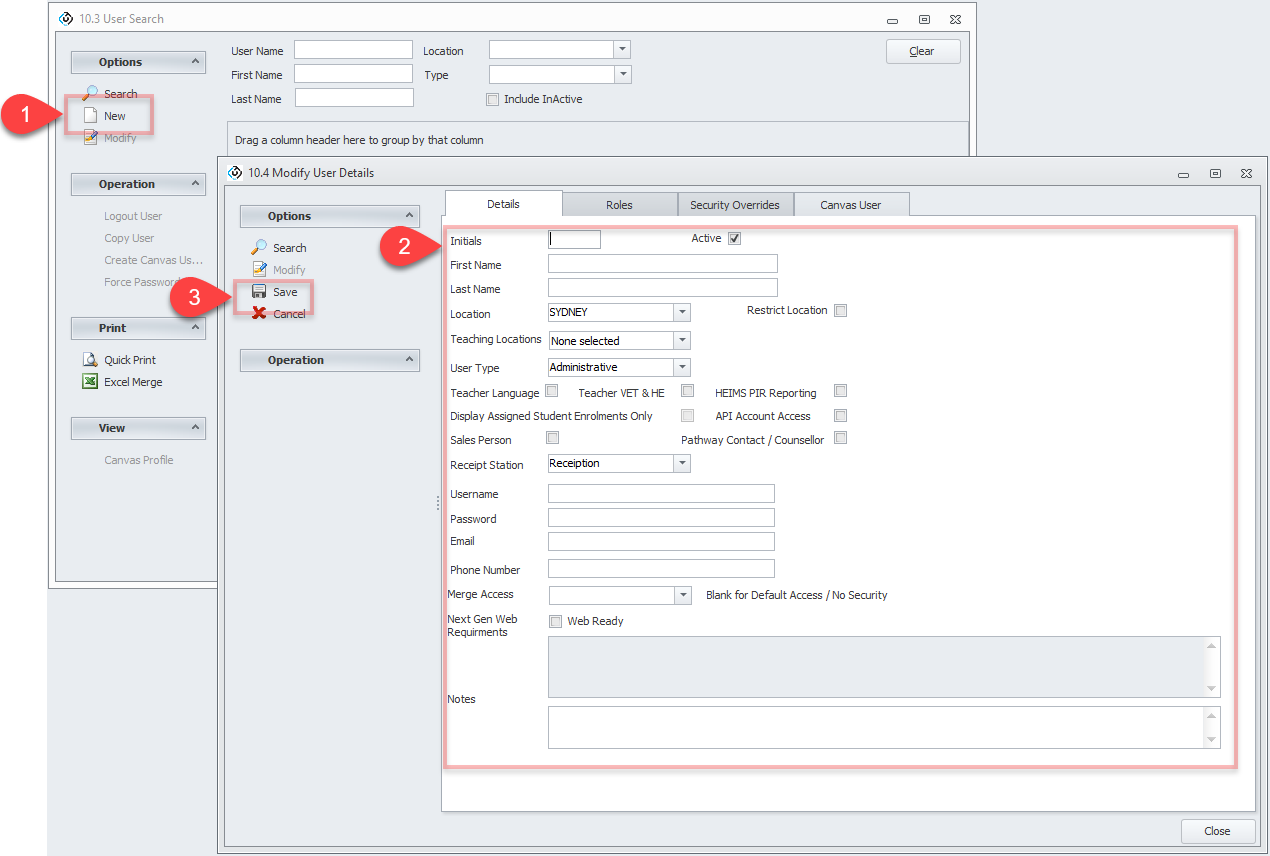This screenshot has width=1270, height=856.
Task: Click the Save disk icon in Options
Action: pyautogui.click(x=259, y=292)
